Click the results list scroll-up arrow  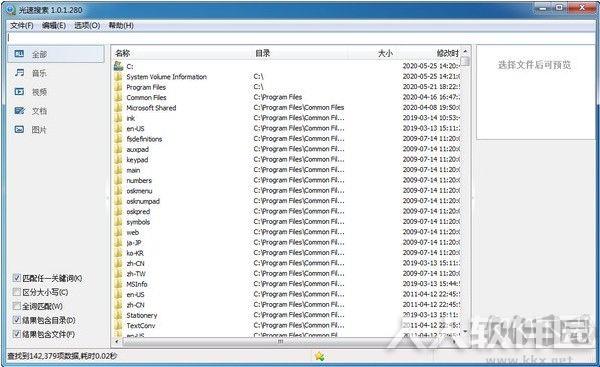(465, 51)
